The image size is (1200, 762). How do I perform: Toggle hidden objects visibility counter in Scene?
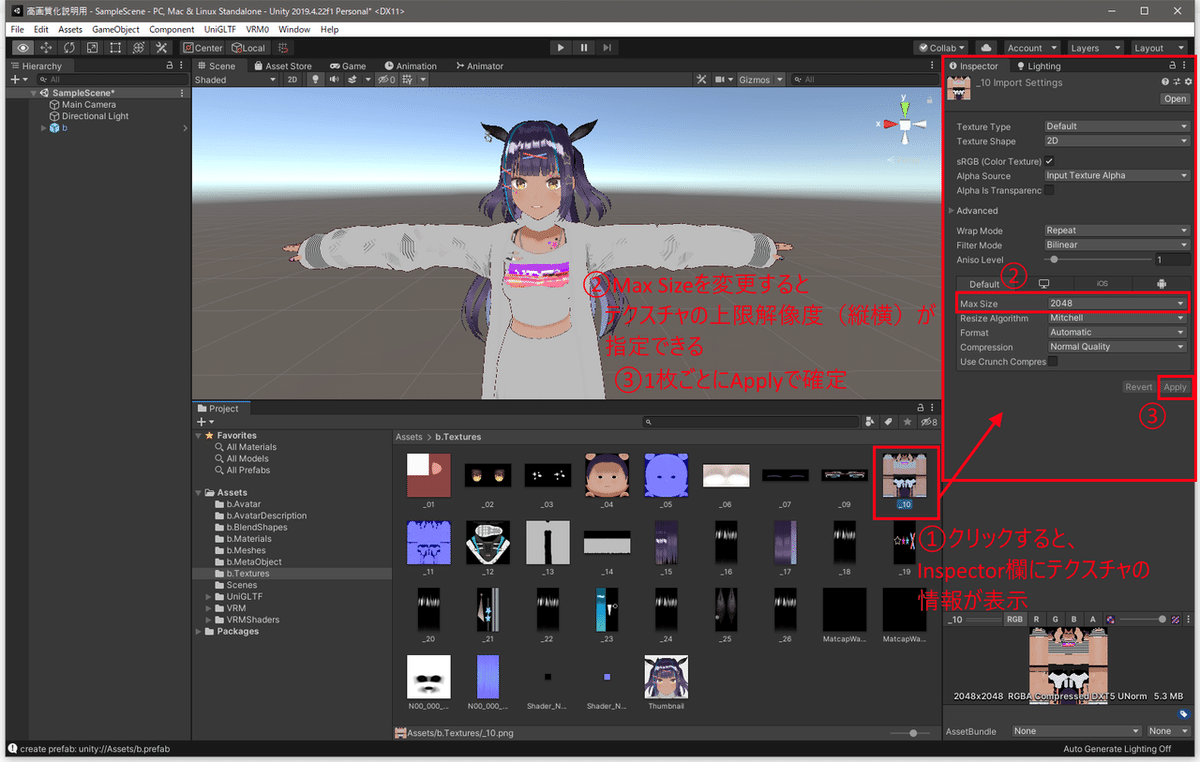coord(386,79)
